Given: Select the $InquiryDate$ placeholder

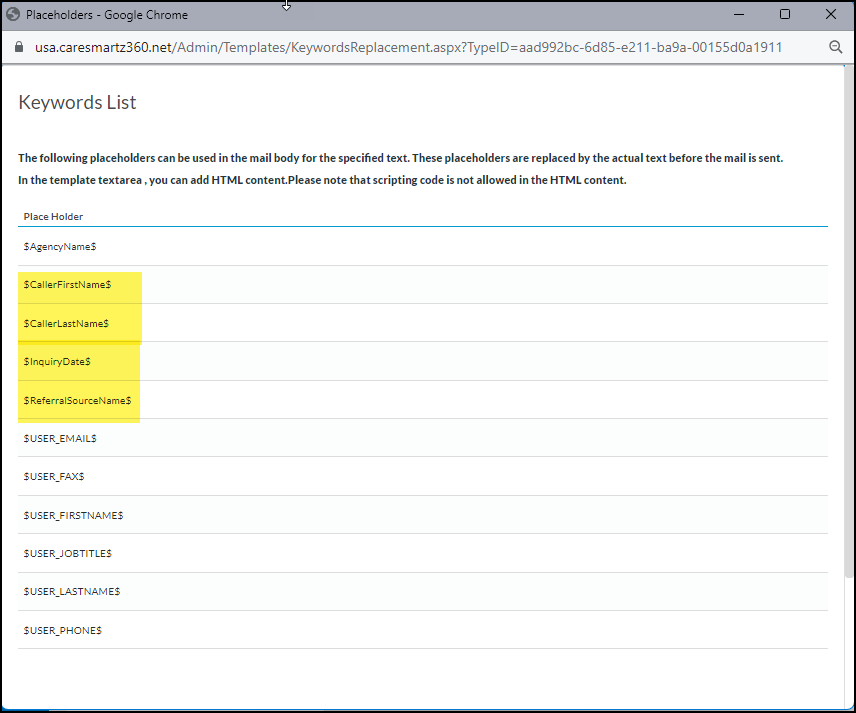Looking at the screenshot, I should pos(57,361).
